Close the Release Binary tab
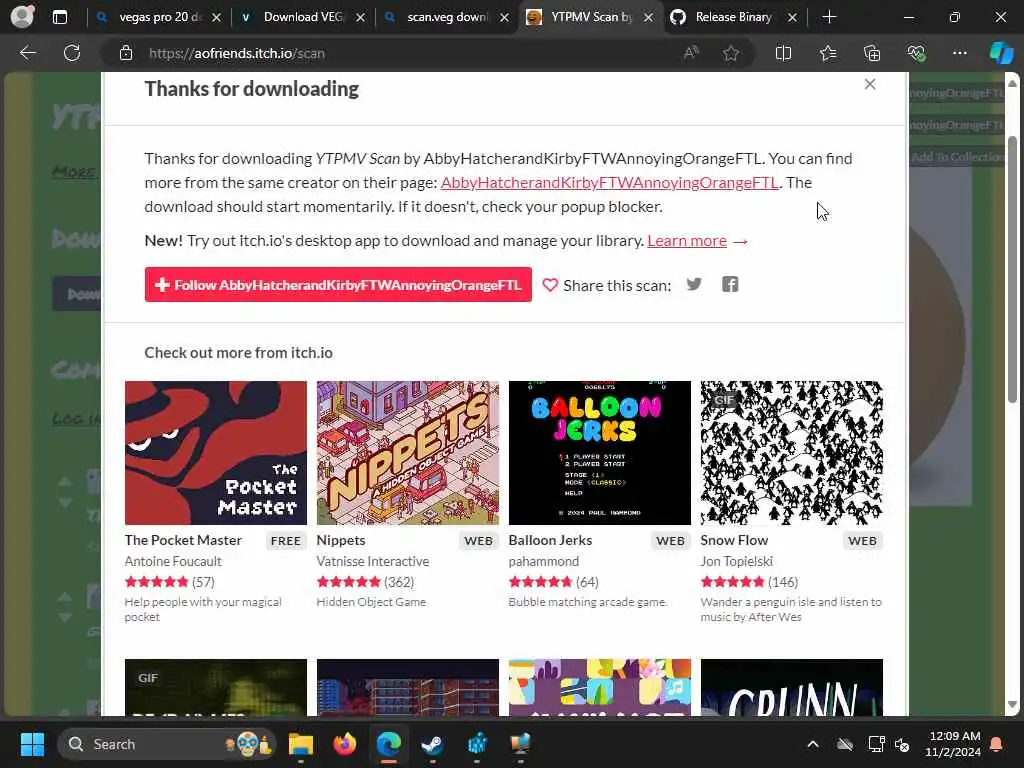Image resolution: width=1024 pixels, height=768 pixels. click(792, 18)
